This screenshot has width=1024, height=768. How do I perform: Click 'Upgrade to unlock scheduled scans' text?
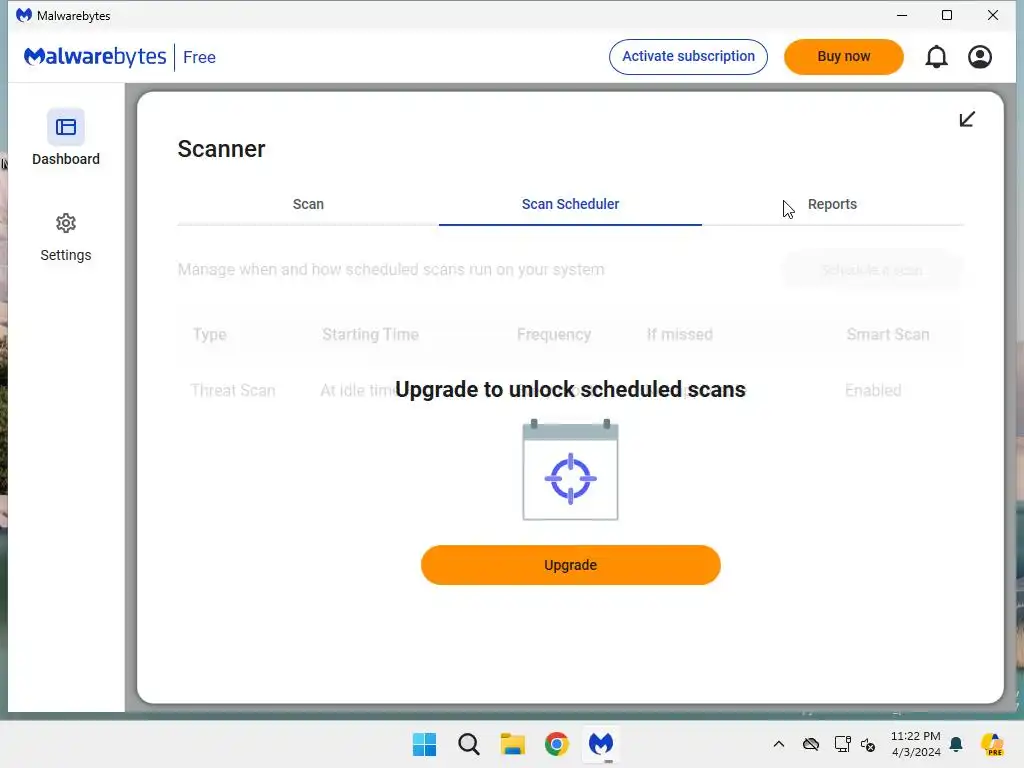pos(570,389)
